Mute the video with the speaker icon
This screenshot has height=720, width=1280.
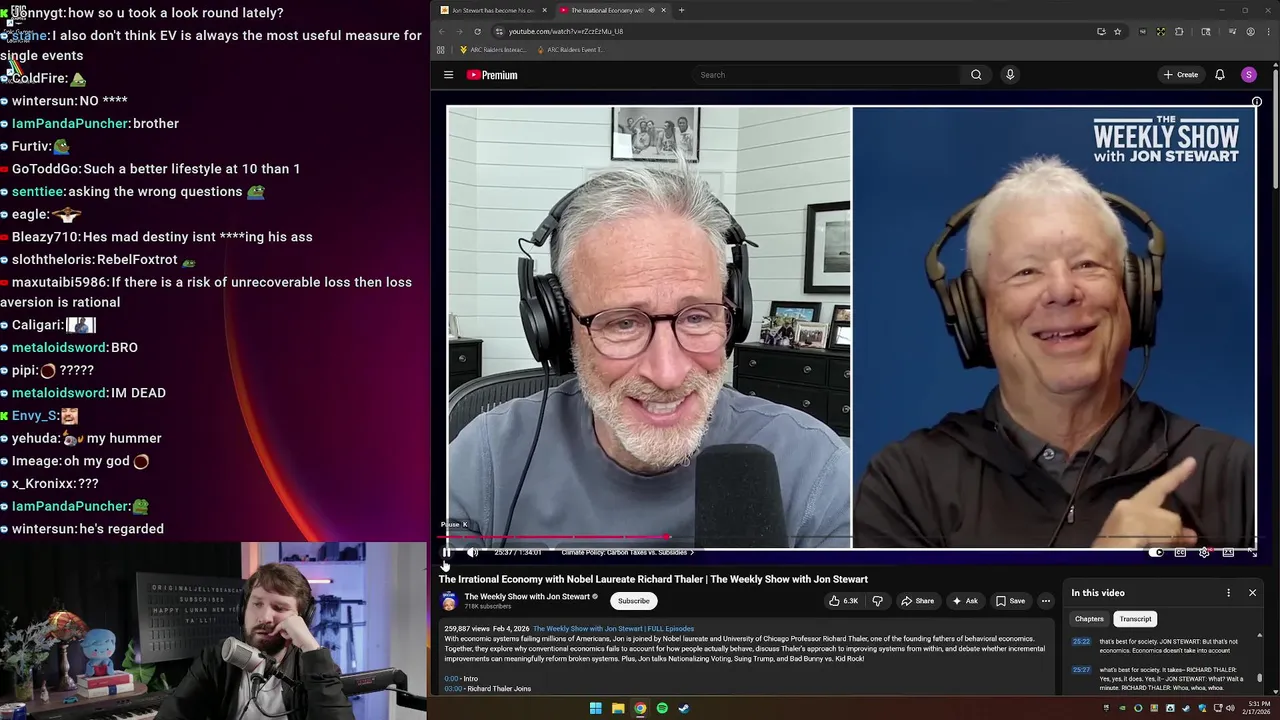click(x=472, y=552)
